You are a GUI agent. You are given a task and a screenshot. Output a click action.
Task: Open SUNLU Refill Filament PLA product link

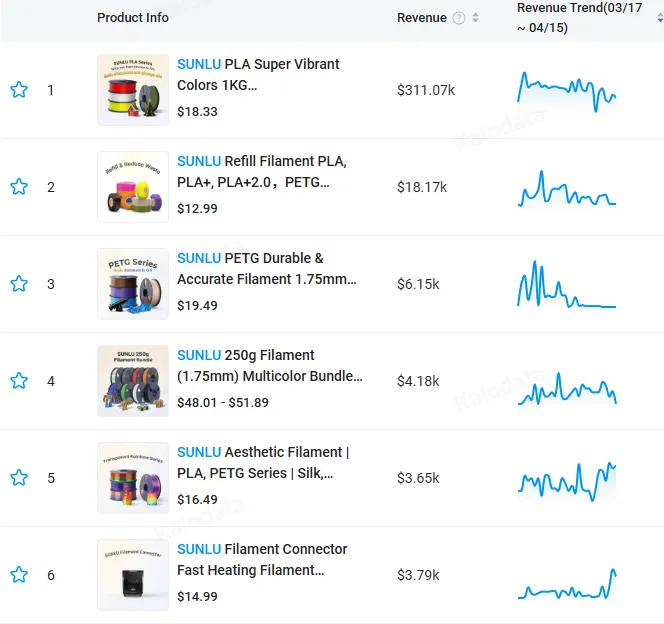coord(262,171)
